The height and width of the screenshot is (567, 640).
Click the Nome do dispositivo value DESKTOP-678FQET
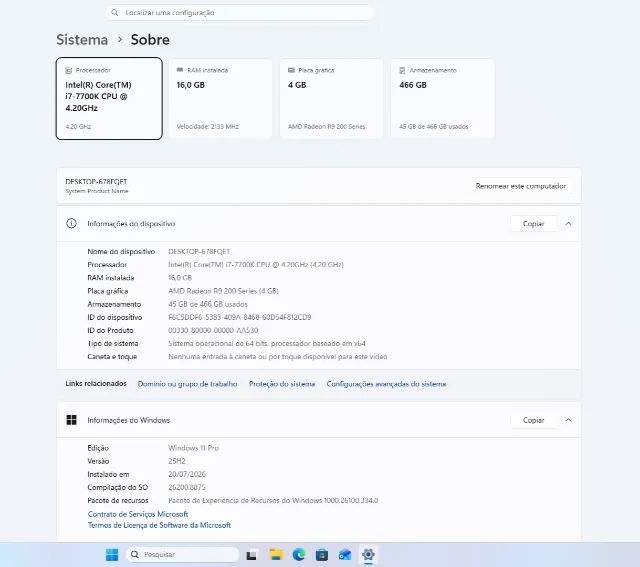[199, 251]
